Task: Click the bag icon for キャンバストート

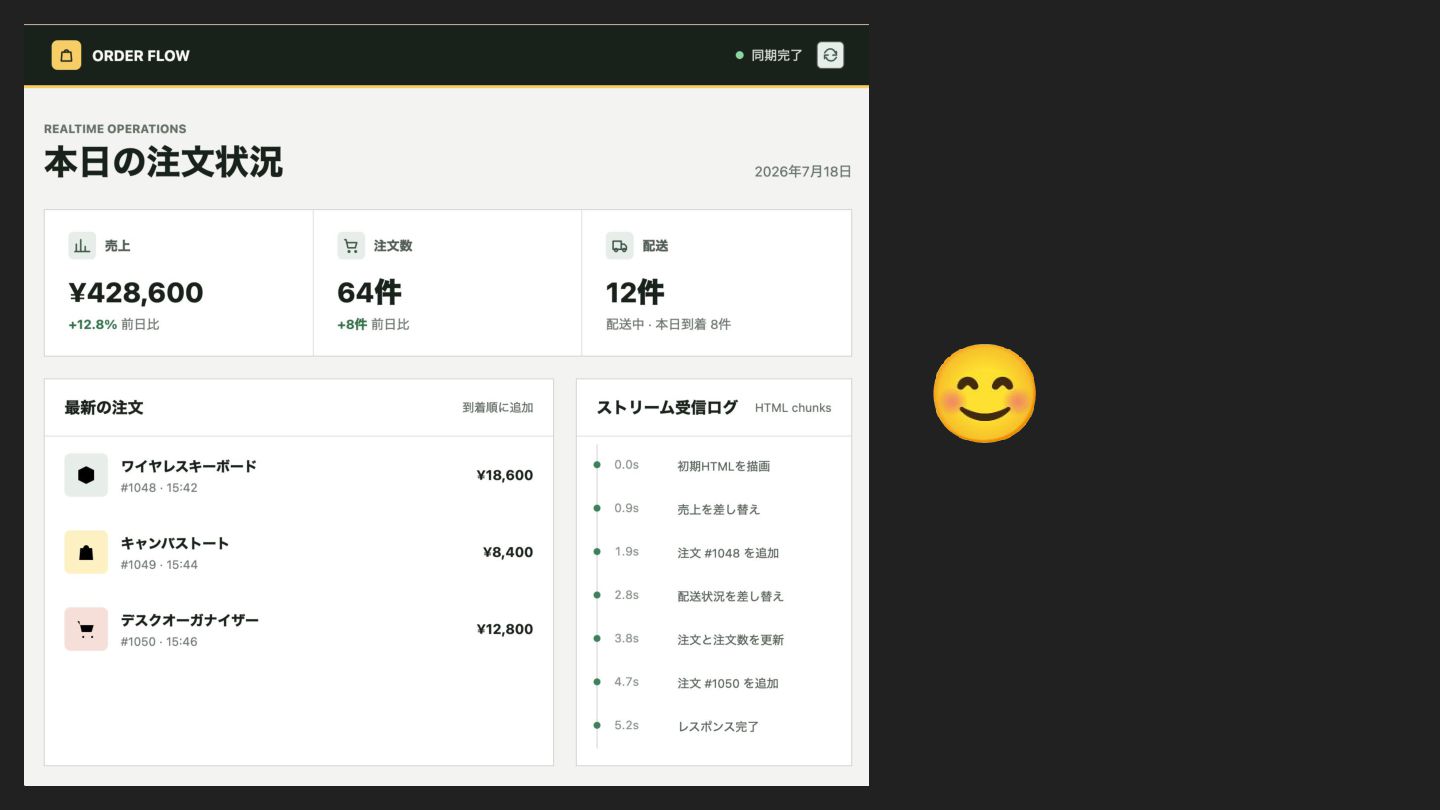Action: click(86, 552)
